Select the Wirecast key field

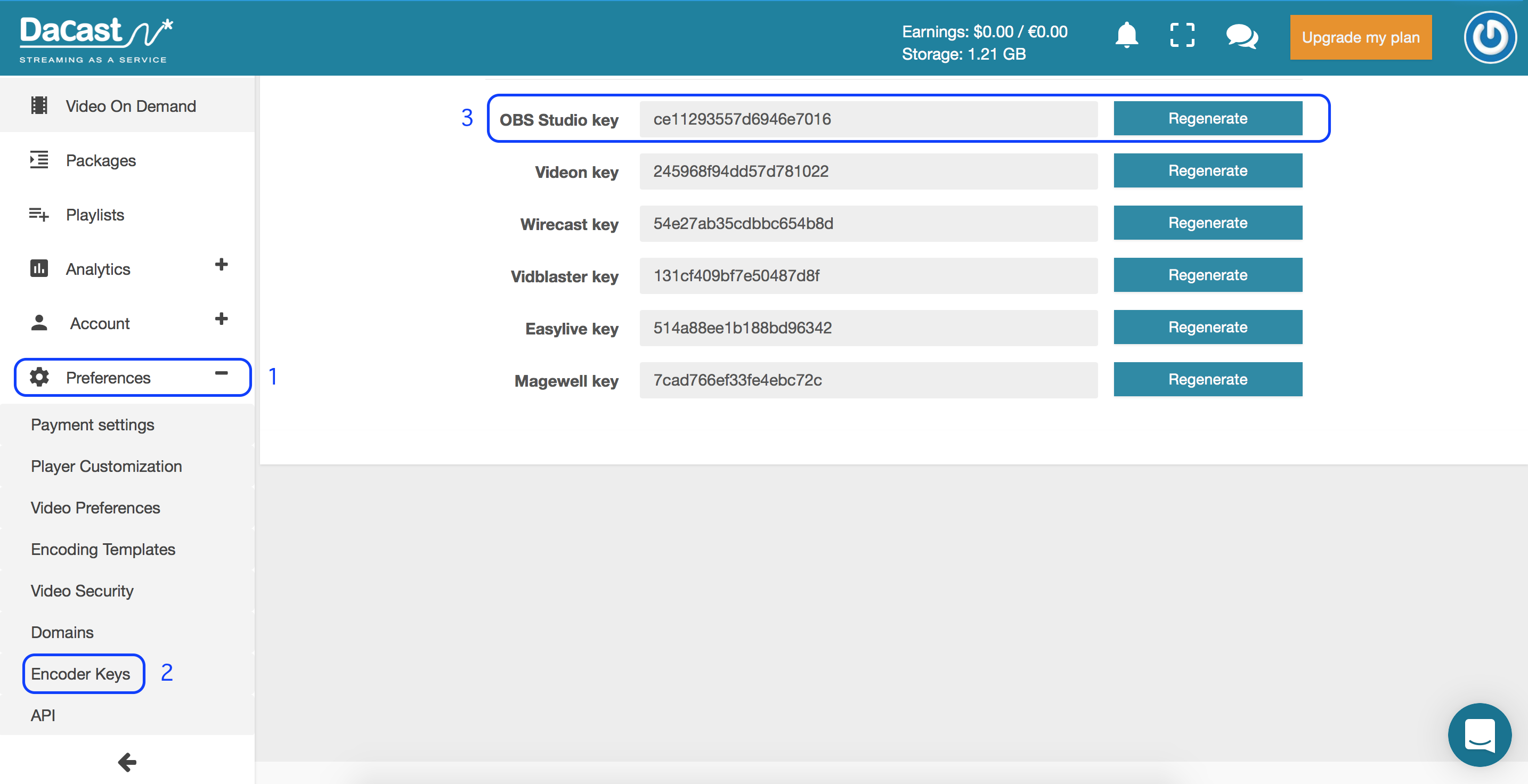pyautogui.click(x=868, y=223)
